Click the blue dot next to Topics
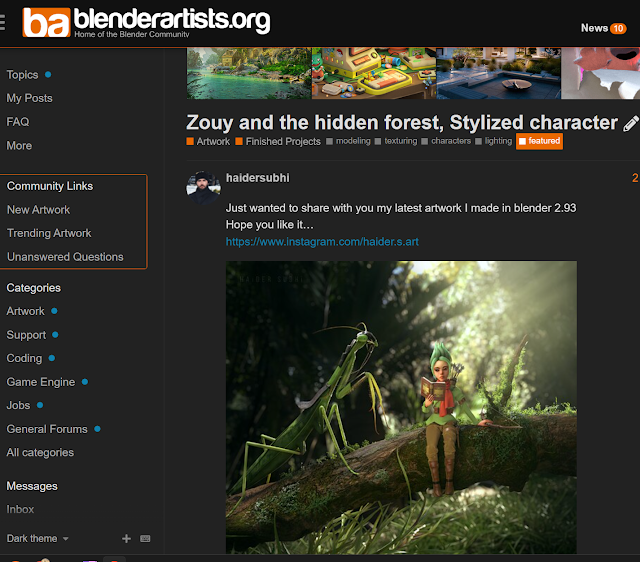 click(48, 74)
